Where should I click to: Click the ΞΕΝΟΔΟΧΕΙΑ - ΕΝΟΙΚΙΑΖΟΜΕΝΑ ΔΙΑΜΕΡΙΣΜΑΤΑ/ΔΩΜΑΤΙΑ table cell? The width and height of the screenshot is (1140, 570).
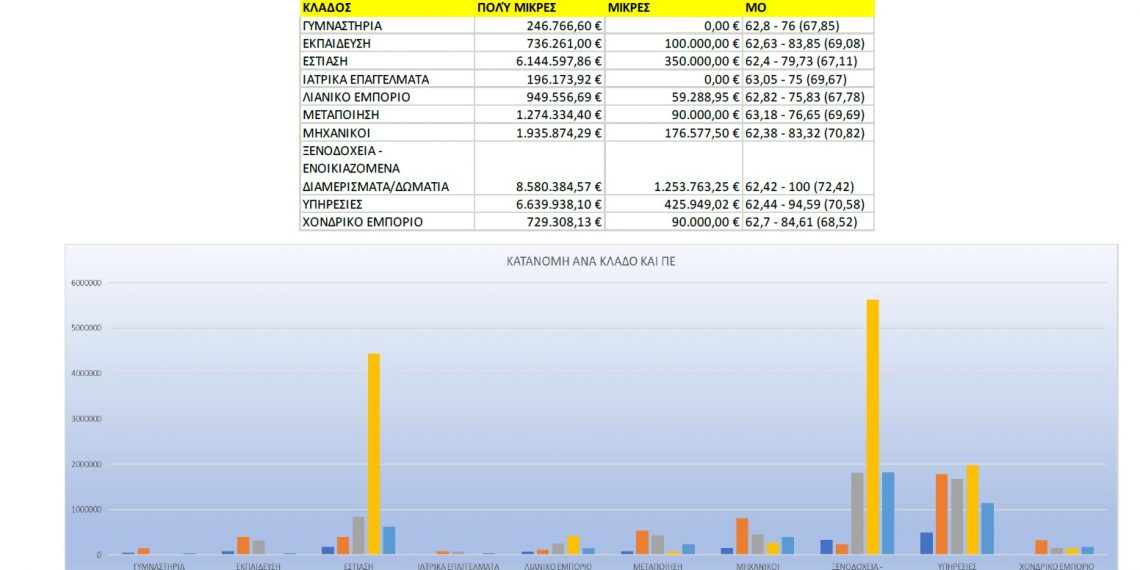click(x=387, y=168)
